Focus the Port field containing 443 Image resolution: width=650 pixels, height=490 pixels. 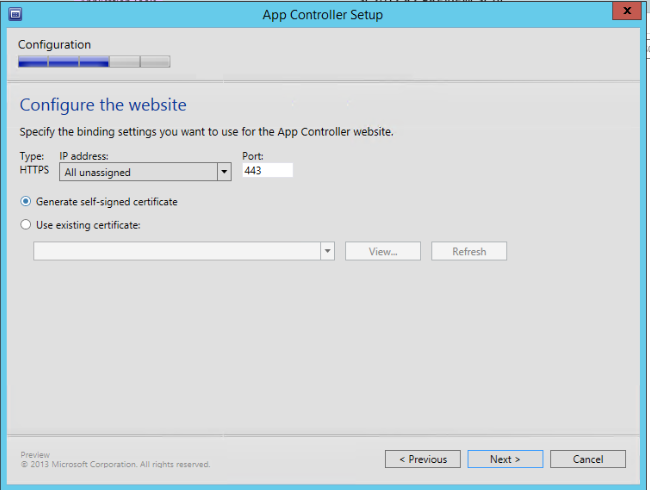click(x=267, y=171)
